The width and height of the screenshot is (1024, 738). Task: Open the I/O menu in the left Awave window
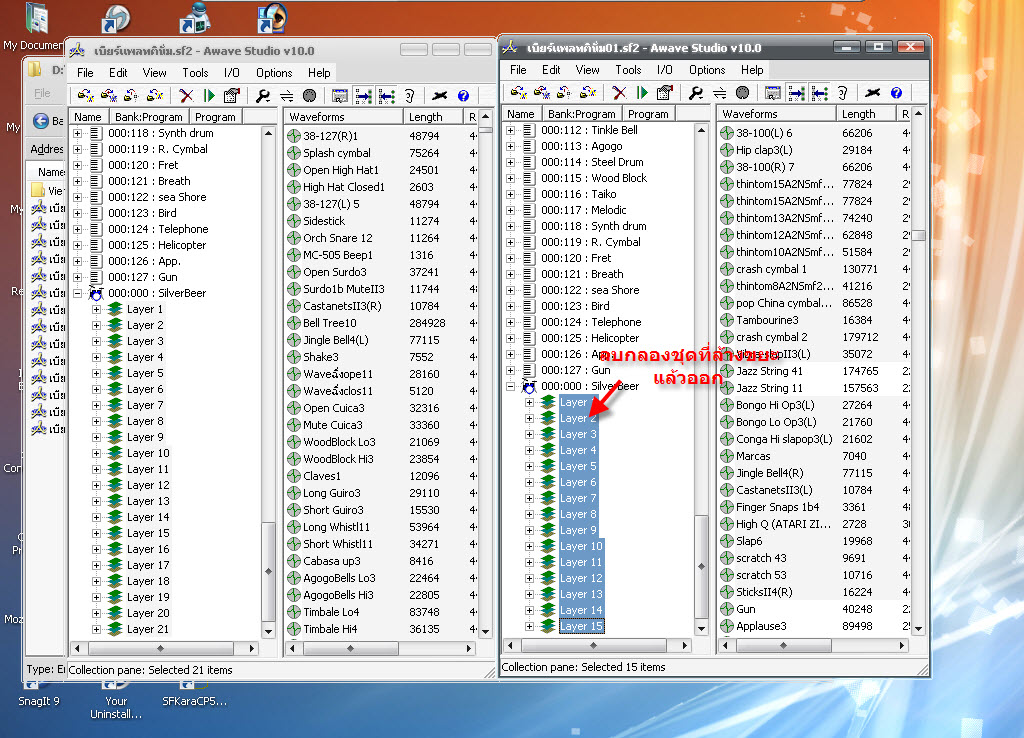point(231,73)
